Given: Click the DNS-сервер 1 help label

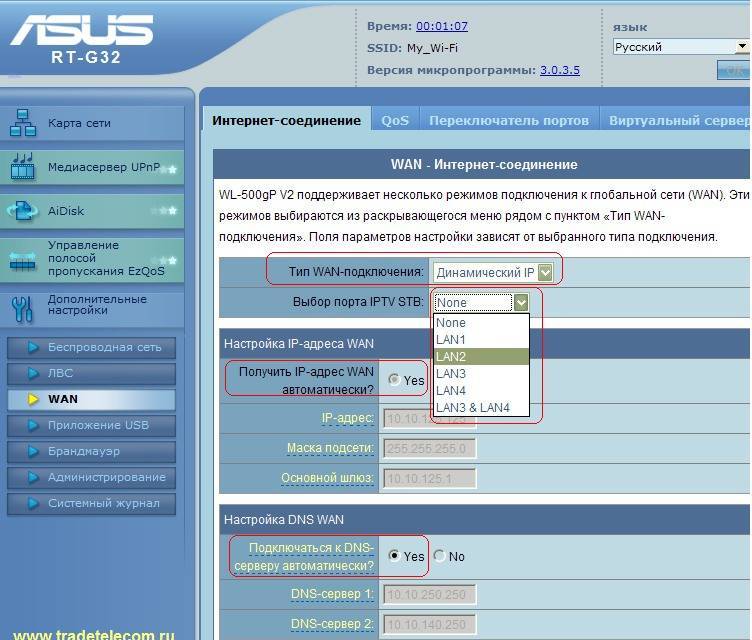Looking at the screenshot, I should [x=332, y=594].
